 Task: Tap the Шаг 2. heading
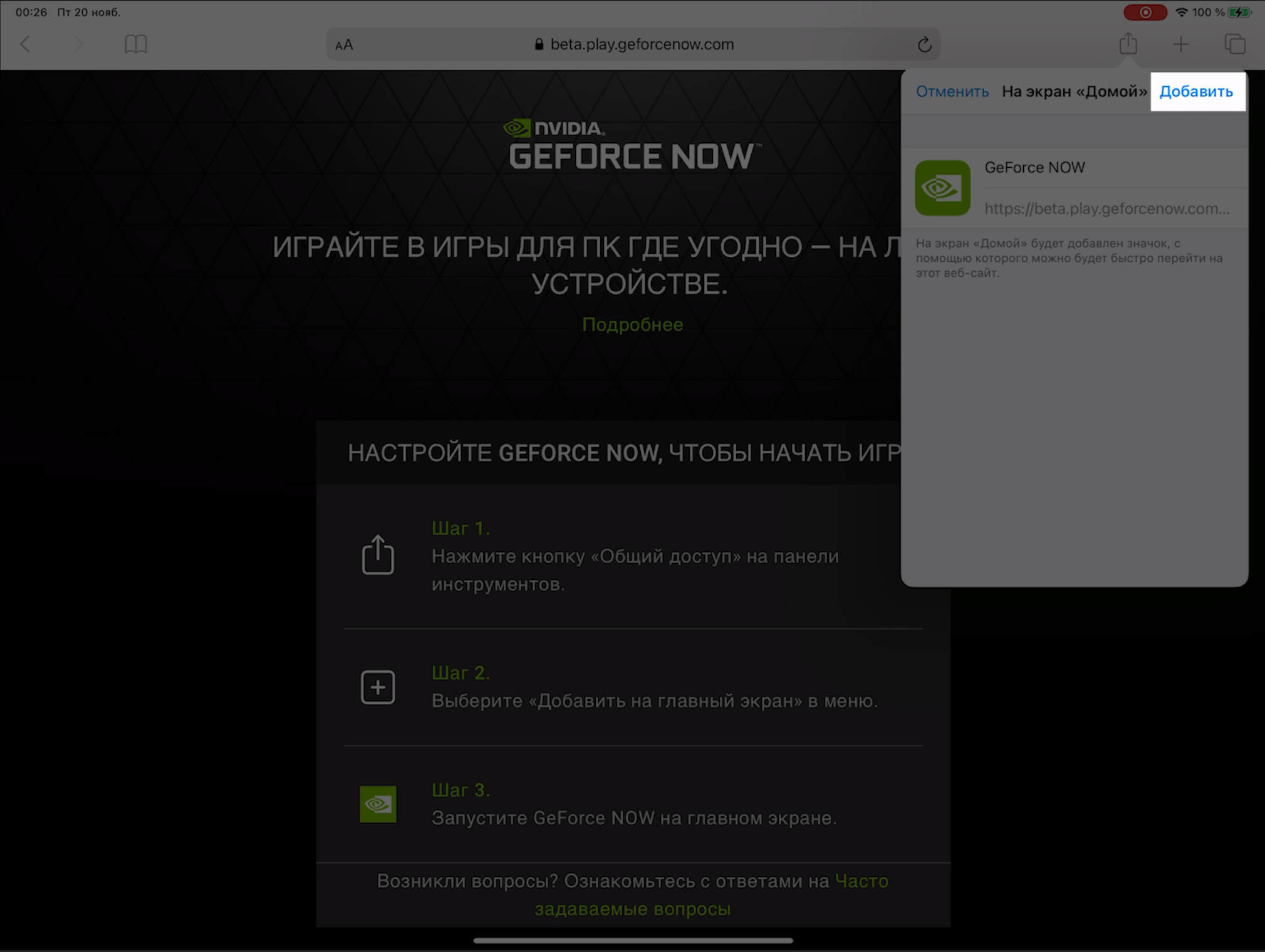point(461,673)
